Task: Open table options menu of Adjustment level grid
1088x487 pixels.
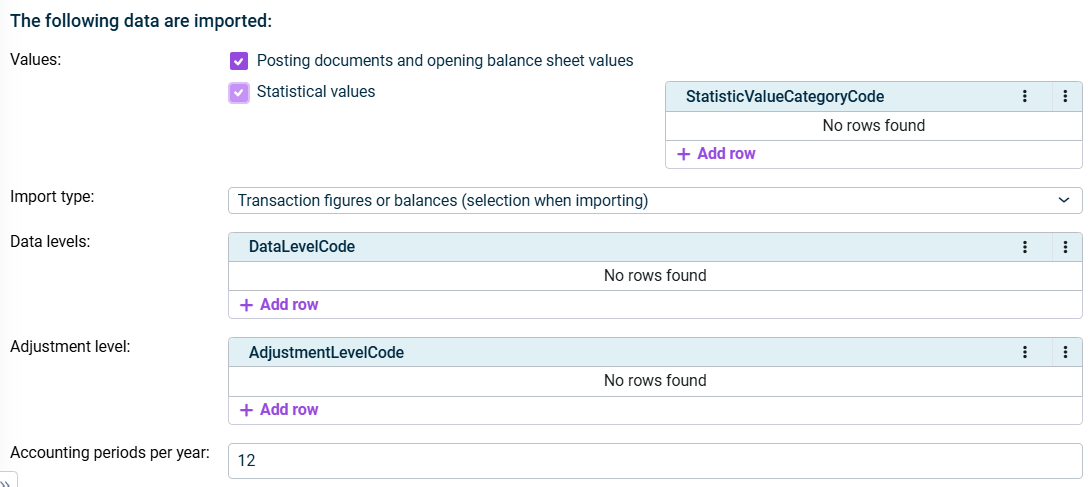Action: pyautogui.click(x=1065, y=352)
